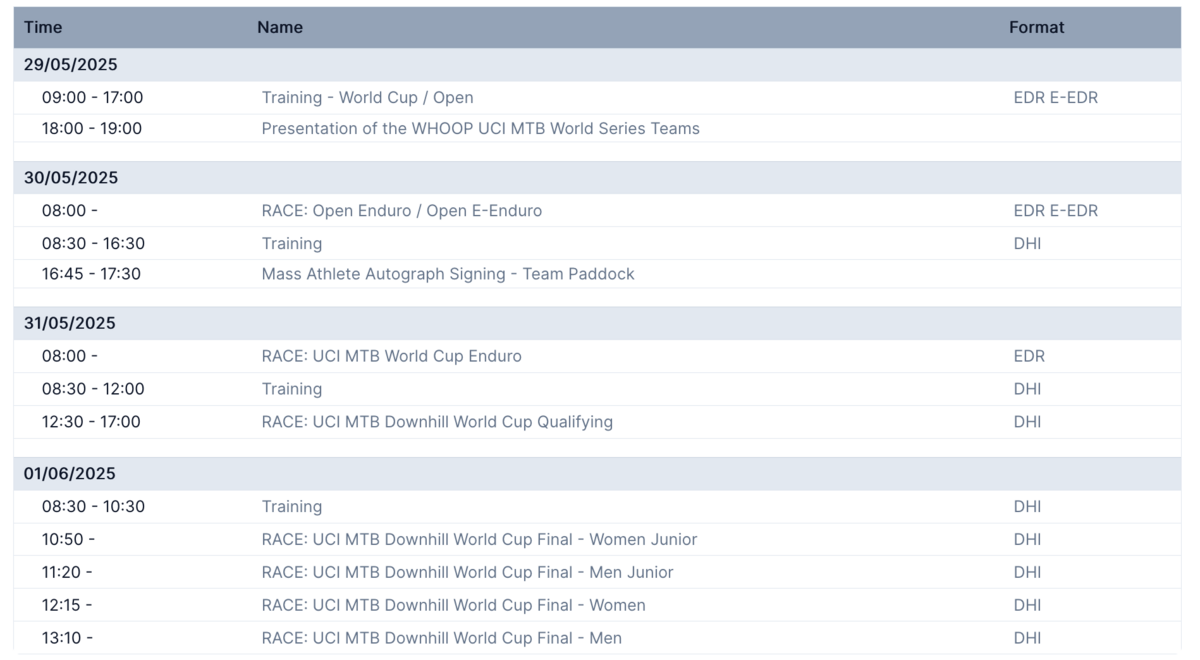
Task: Click the Time column header
Action: tap(43, 28)
